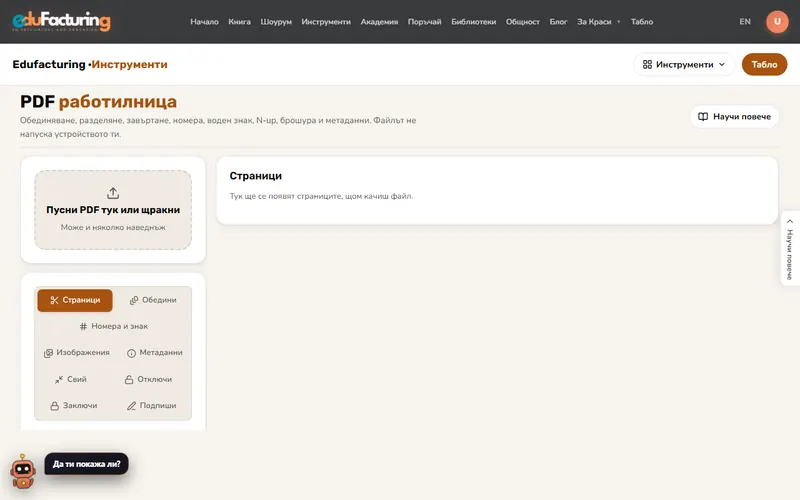Click the Edufacturing breadcrumb text

pyautogui.click(x=49, y=64)
